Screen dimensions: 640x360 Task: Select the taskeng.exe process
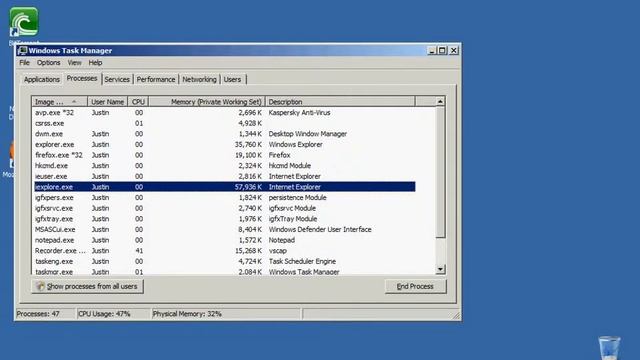click(x=224, y=261)
